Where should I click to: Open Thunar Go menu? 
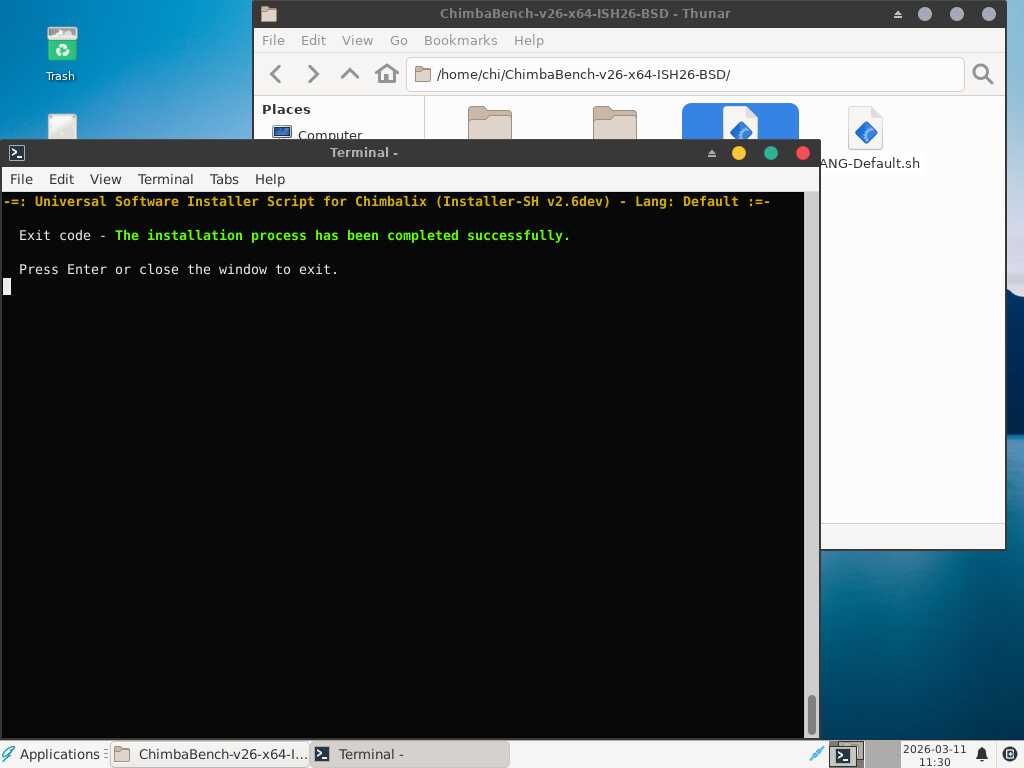click(x=398, y=40)
